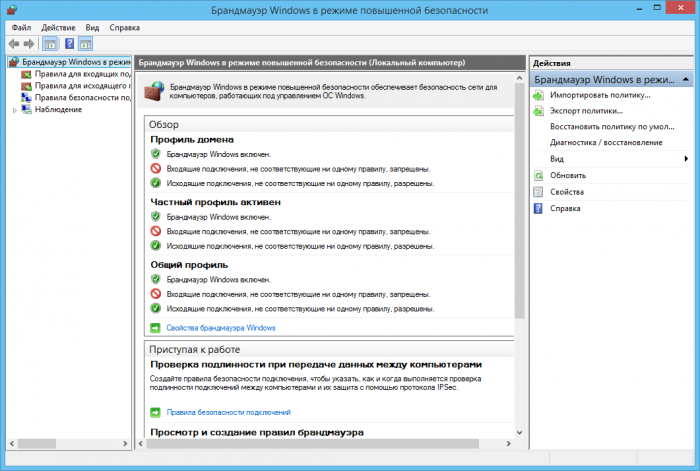The height and width of the screenshot is (471, 700).
Task: Click green arrow icon beside 'Свойства брандмауэра Windows'
Action: tap(155, 328)
